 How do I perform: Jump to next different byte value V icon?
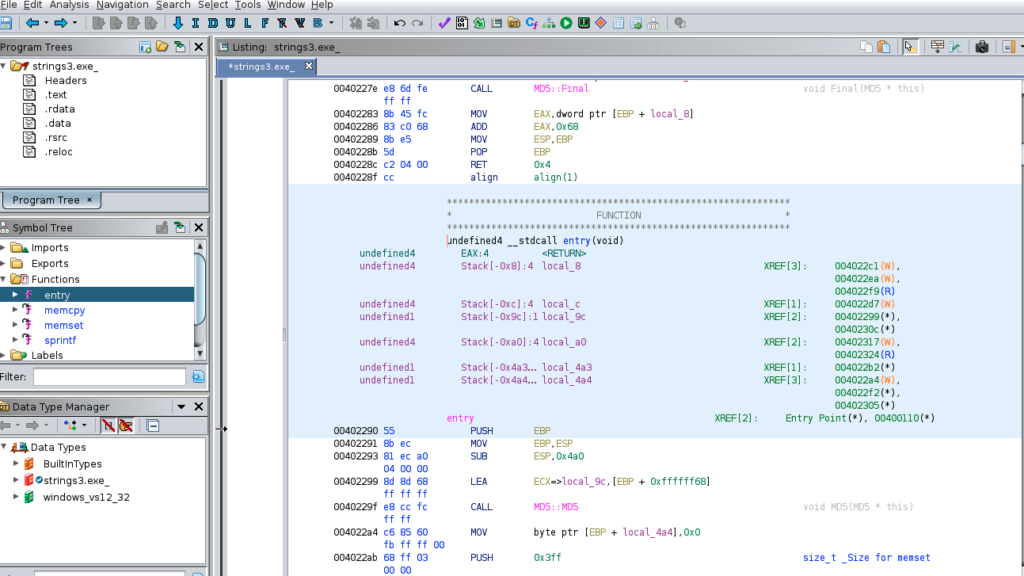300,24
